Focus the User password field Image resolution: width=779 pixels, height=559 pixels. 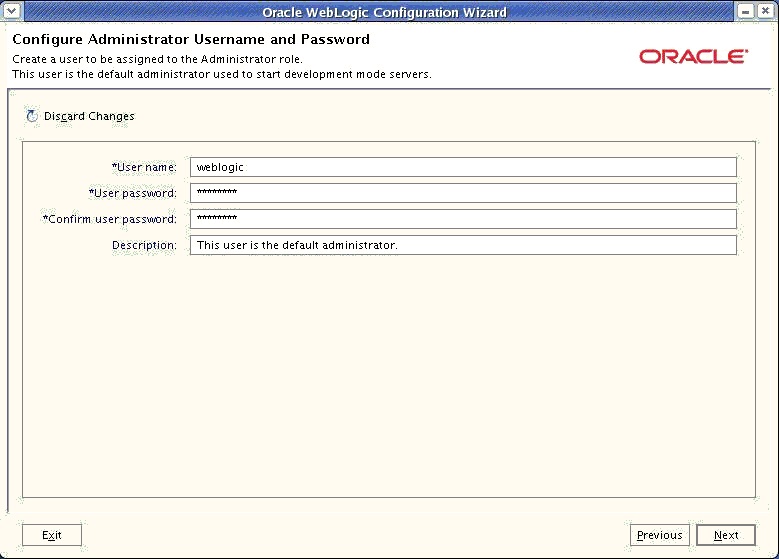463,193
